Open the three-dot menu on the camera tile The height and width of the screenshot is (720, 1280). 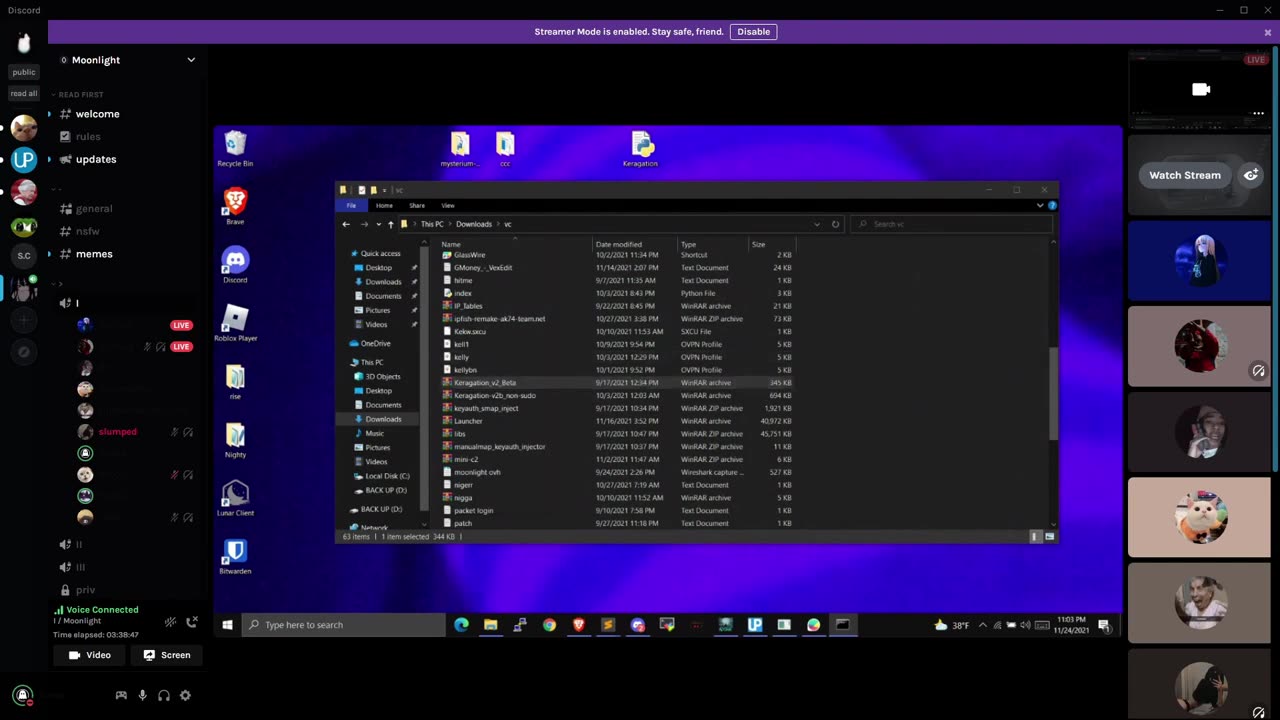point(1258,113)
